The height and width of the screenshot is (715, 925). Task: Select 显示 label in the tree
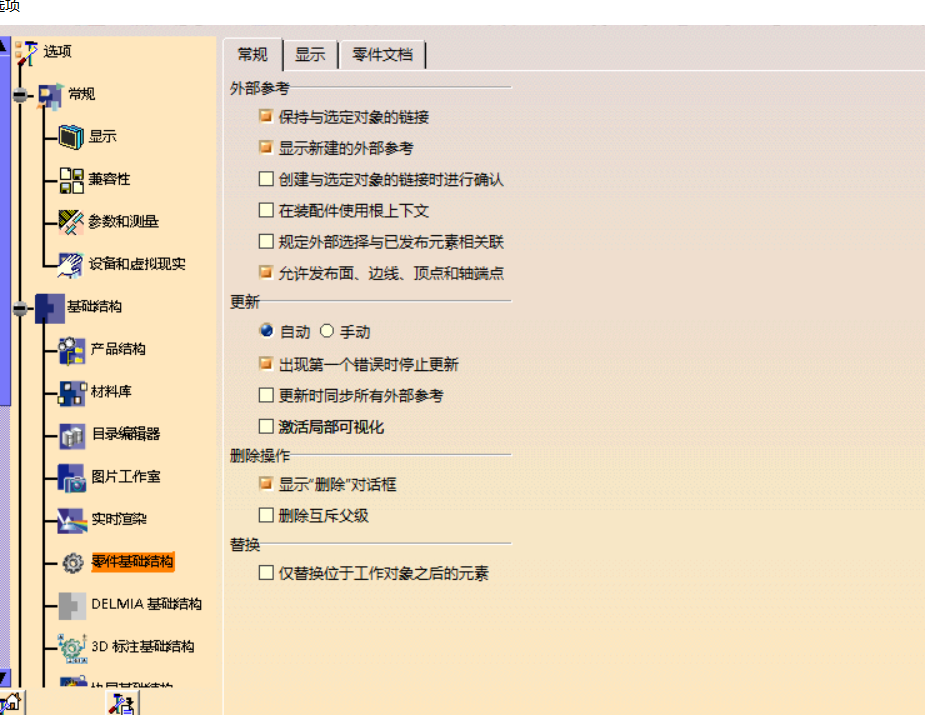coord(103,137)
